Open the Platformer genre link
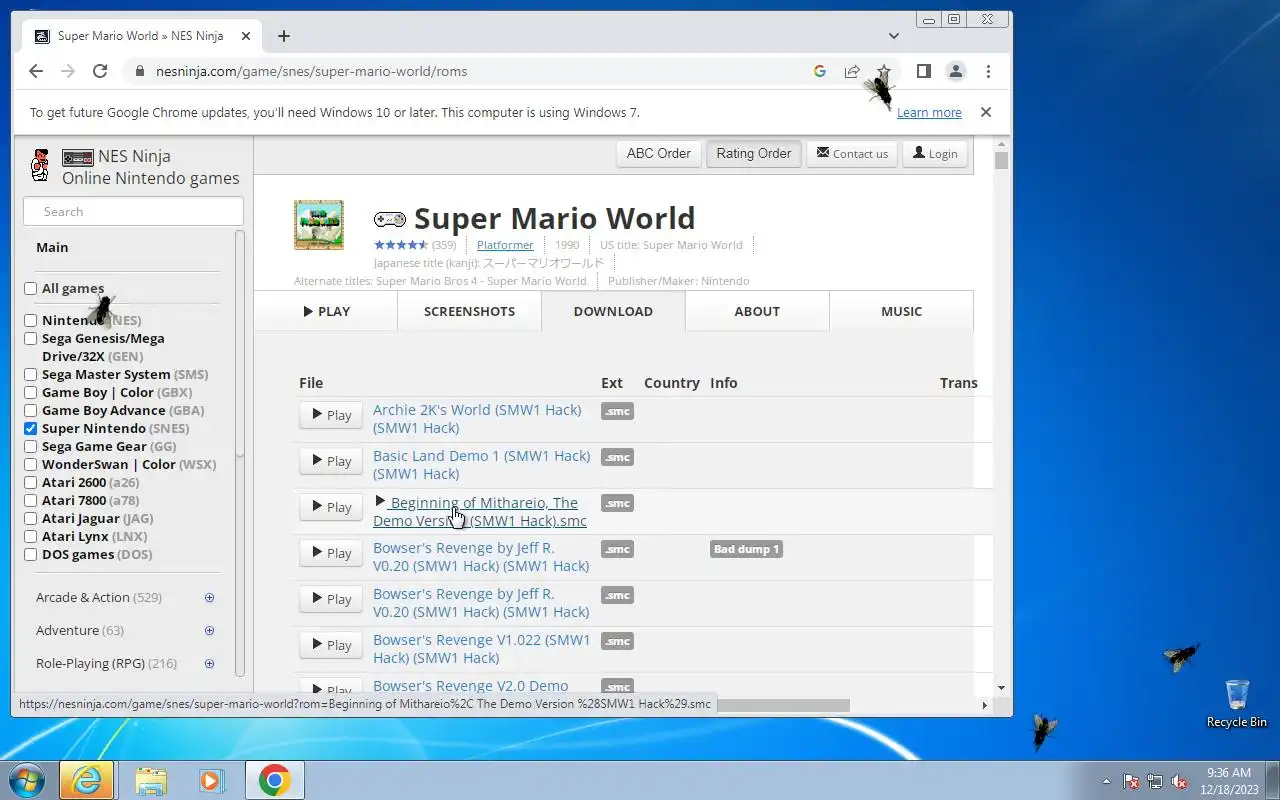This screenshot has height=800, width=1280. click(x=505, y=245)
